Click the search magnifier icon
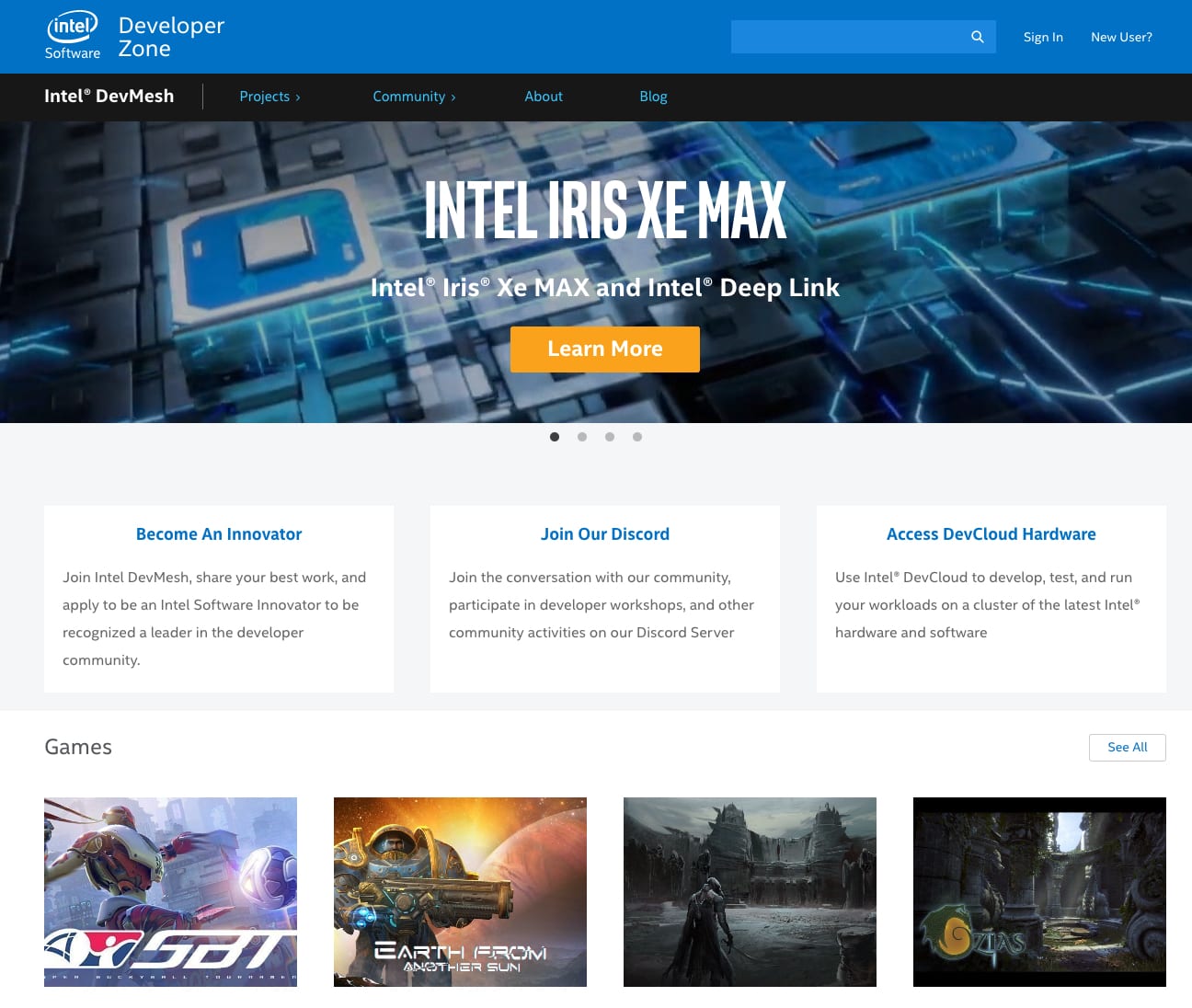This screenshot has height=1008, width=1192. coord(977,37)
